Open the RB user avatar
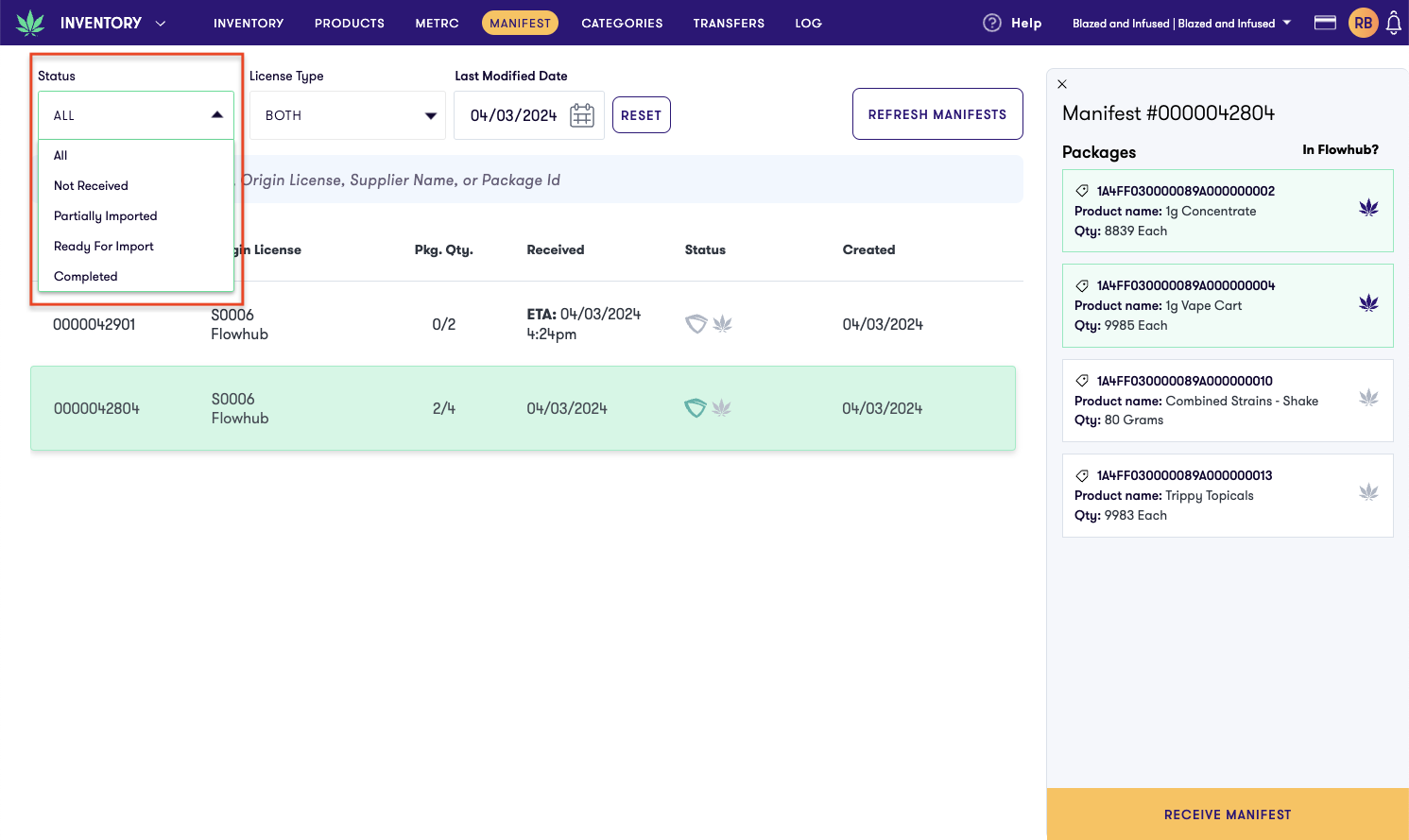 coord(1363,23)
